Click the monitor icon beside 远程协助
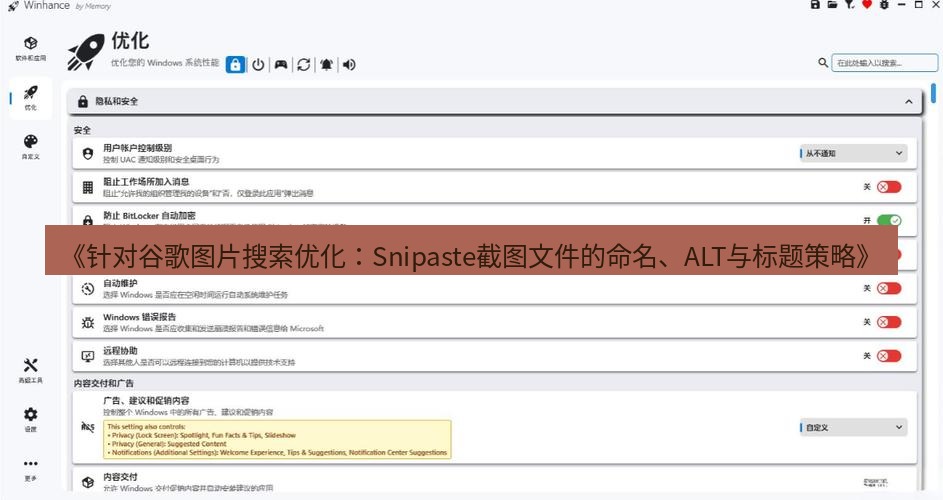This screenshot has height=500, width=943. point(88,356)
